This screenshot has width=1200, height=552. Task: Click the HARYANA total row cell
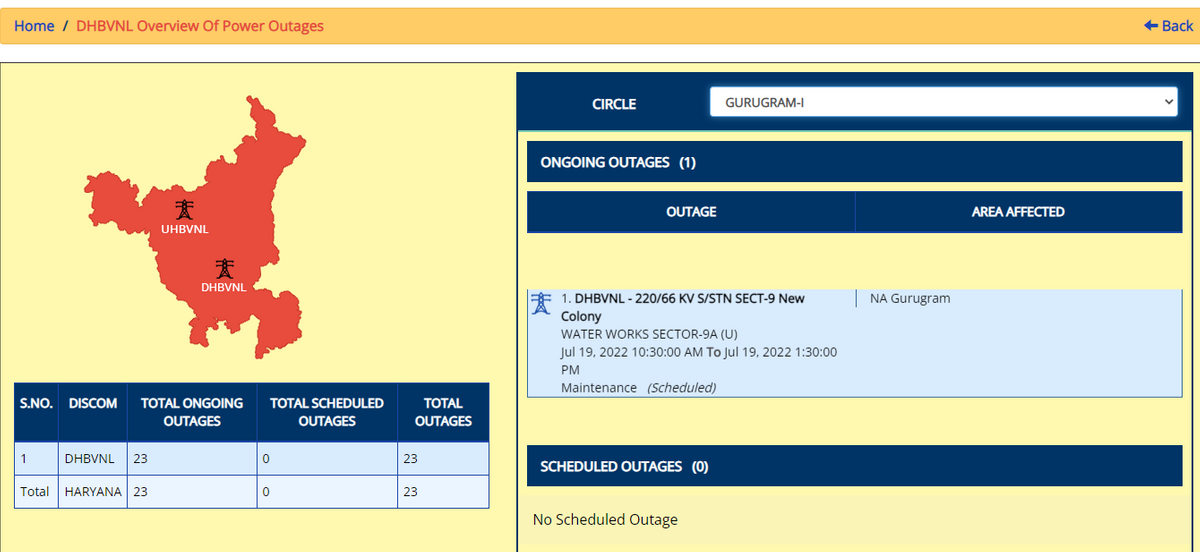tap(91, 492)
